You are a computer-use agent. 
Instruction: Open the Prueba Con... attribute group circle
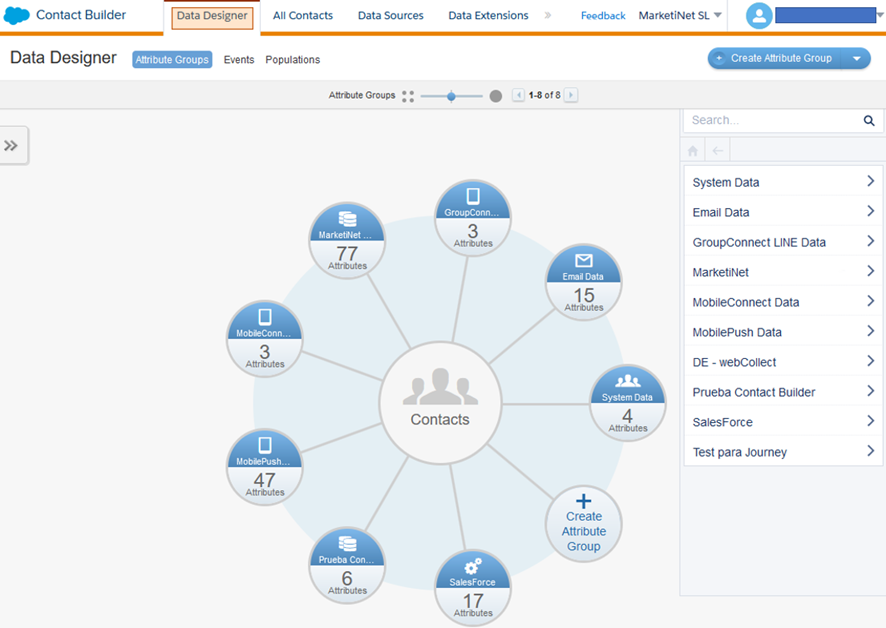pyautogui.click(x=347, y=565)
